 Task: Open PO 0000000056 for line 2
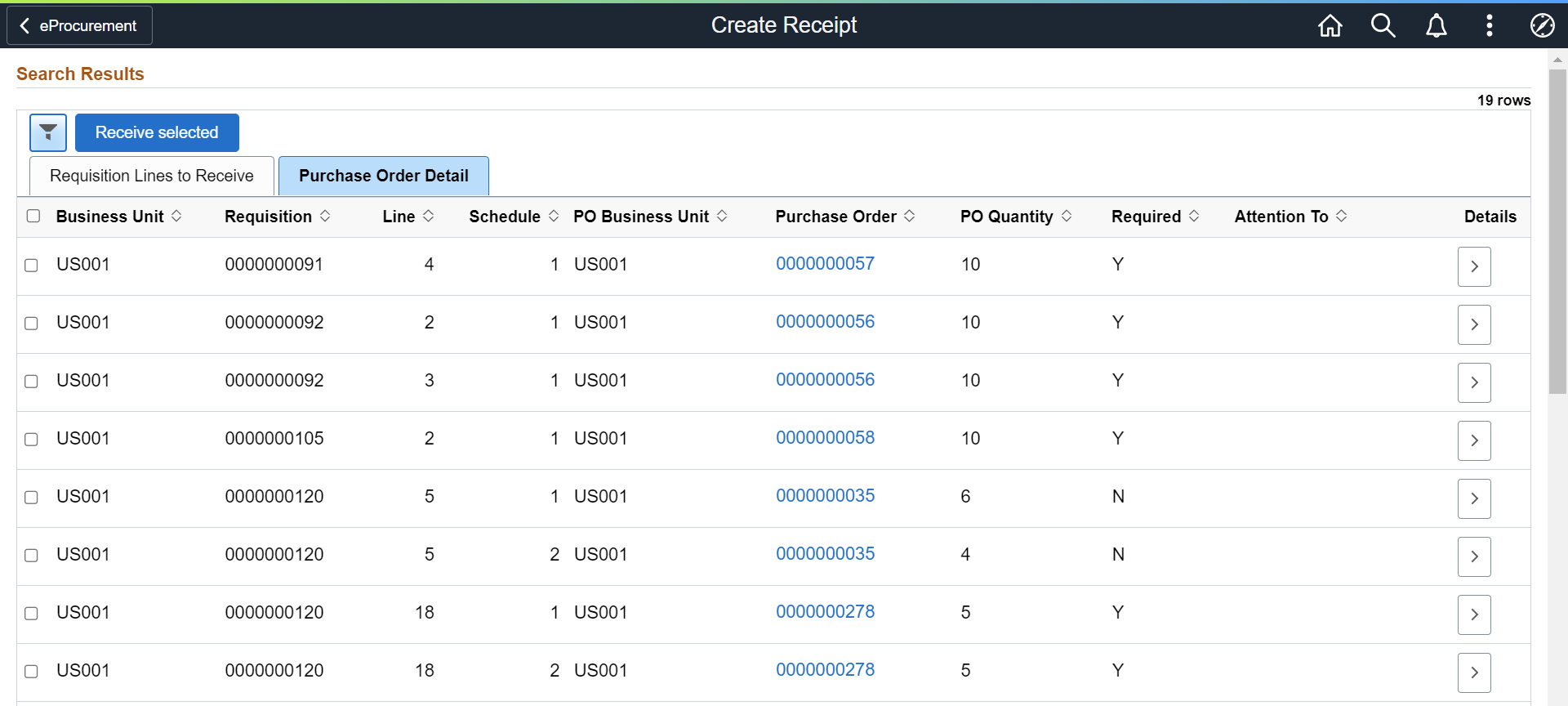pos(825,322)
